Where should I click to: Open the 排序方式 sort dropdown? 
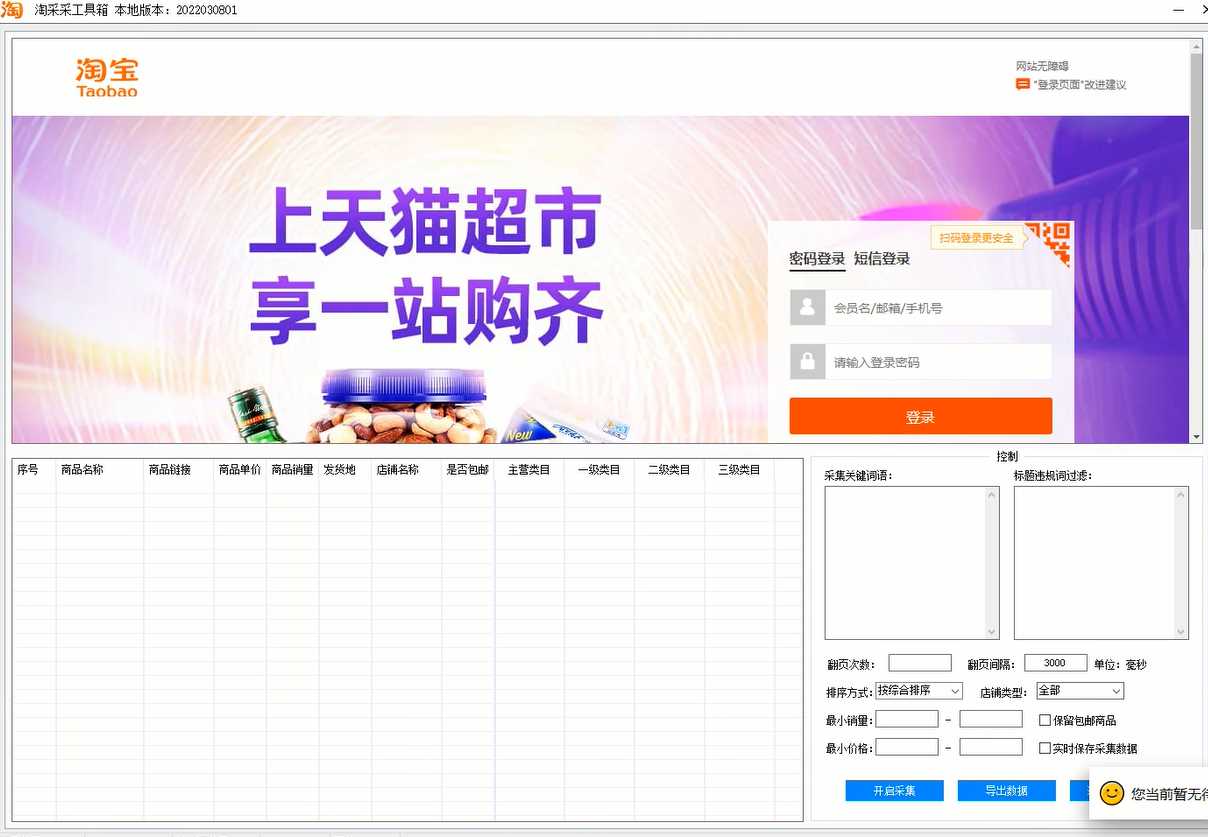coord(918,691)
